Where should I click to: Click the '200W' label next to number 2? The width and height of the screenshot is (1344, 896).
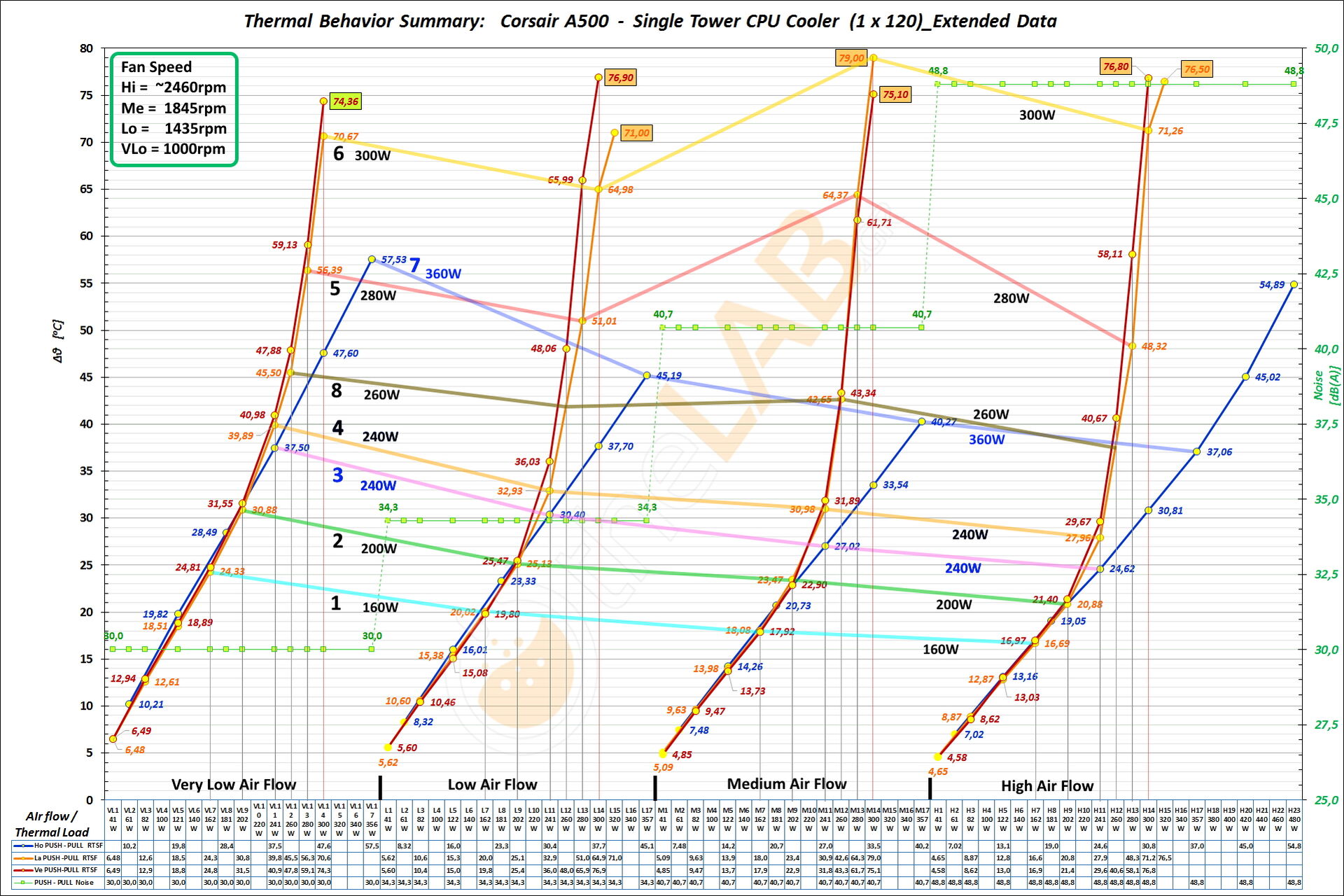(379, 549)
